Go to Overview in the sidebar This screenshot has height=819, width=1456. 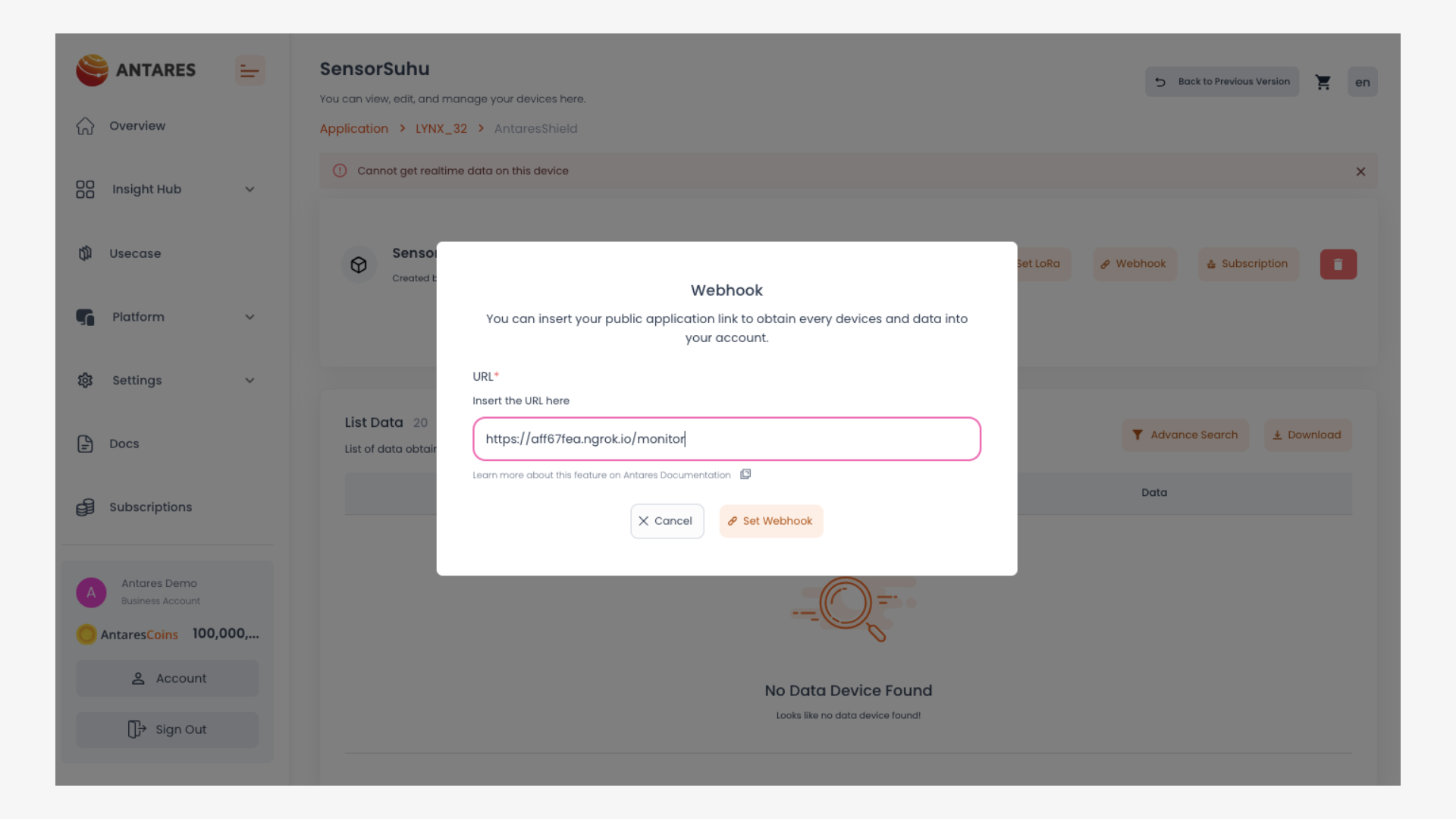click(136, 126)
